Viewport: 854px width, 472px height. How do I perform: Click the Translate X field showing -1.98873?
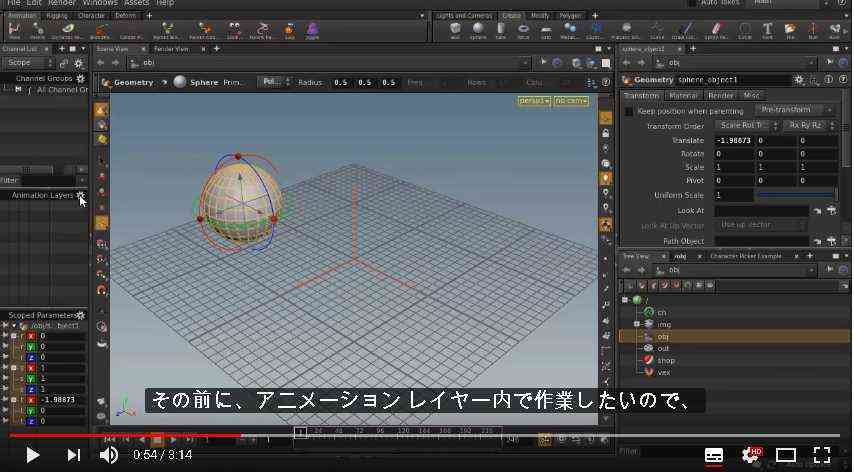click(x=734, y=140)
